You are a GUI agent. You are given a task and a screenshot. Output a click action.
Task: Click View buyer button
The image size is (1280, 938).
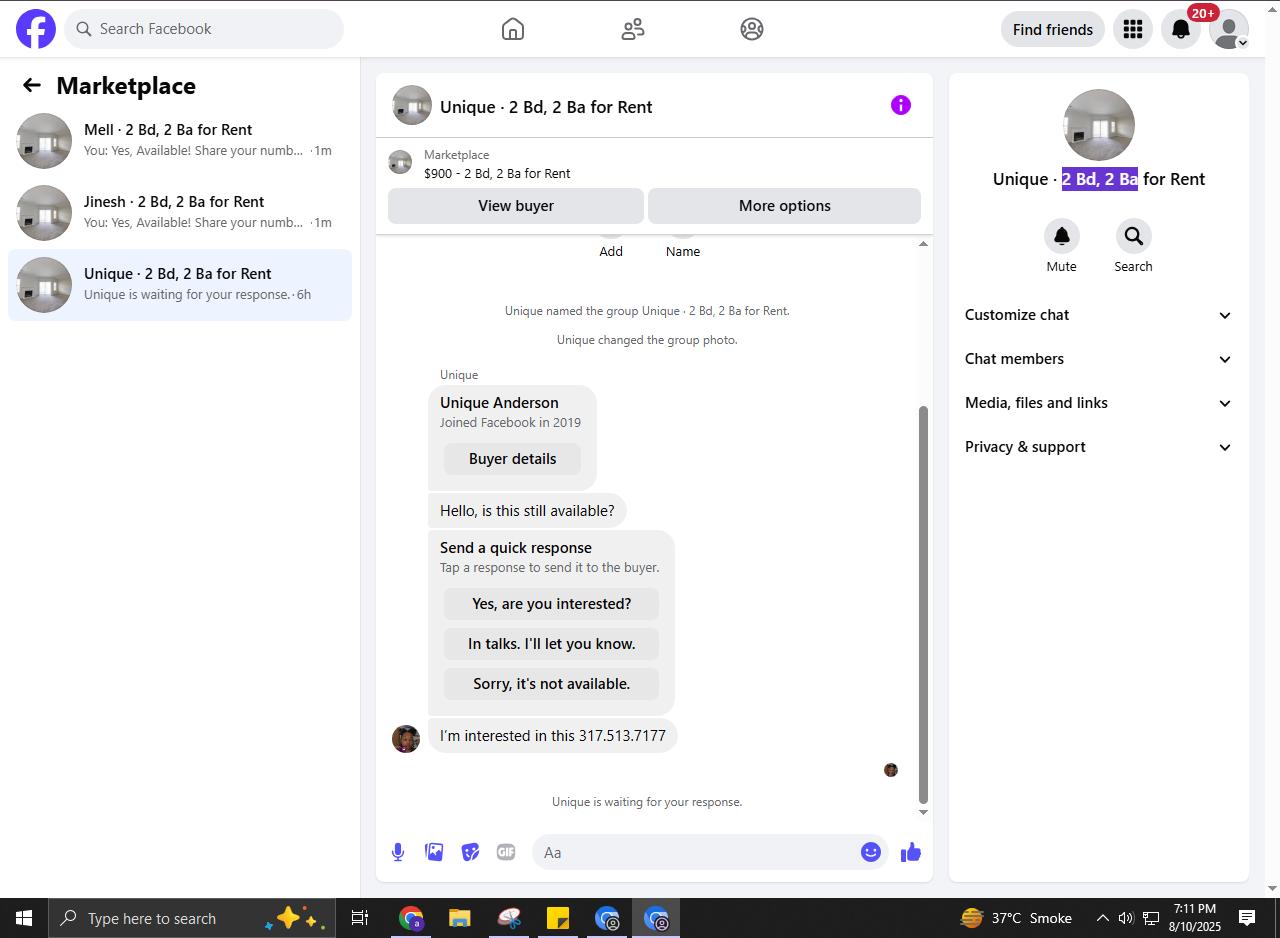click(x=516, y=206)
